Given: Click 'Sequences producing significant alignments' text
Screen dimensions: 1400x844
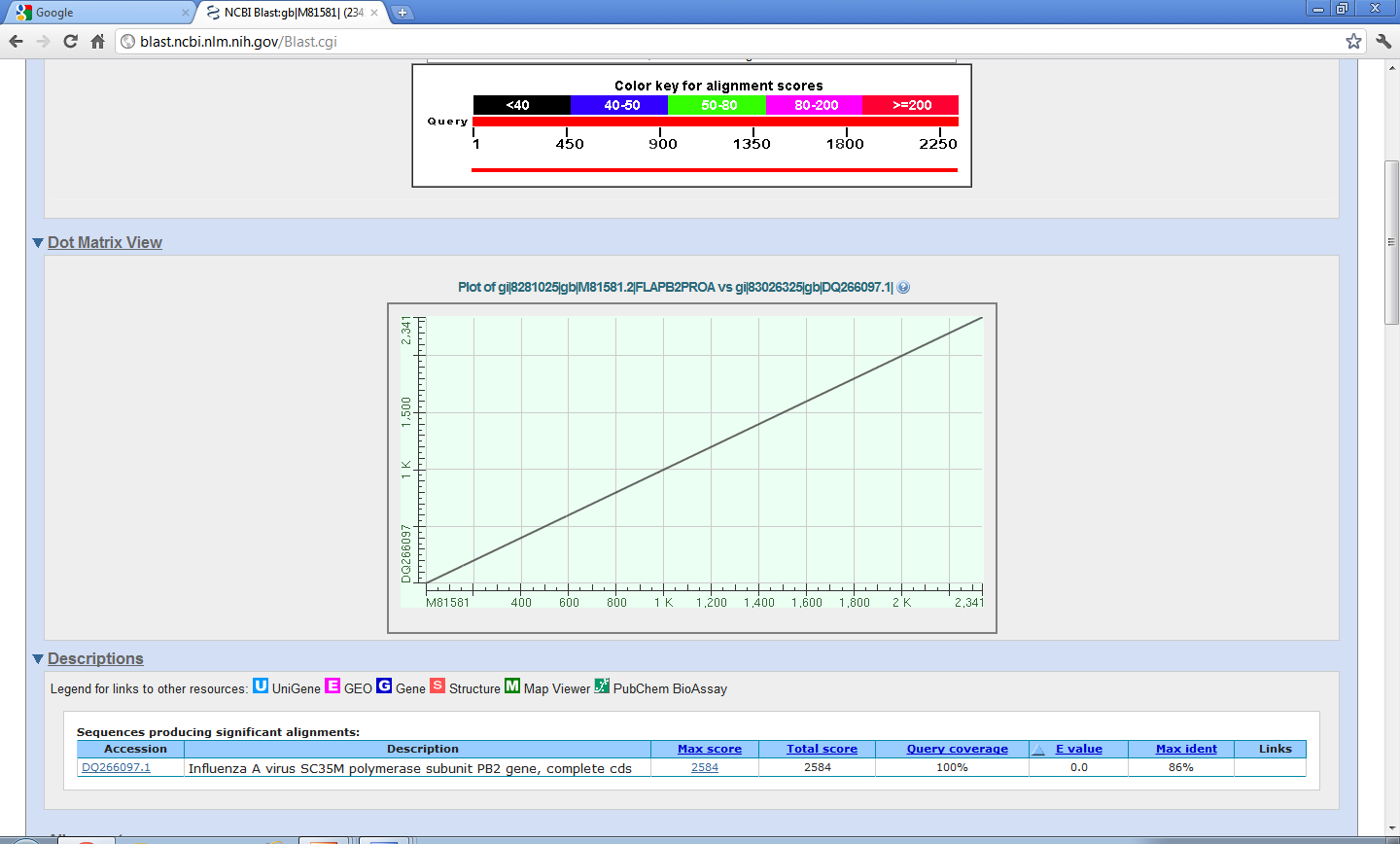Looking at the screenshot, I should [218, 732].
